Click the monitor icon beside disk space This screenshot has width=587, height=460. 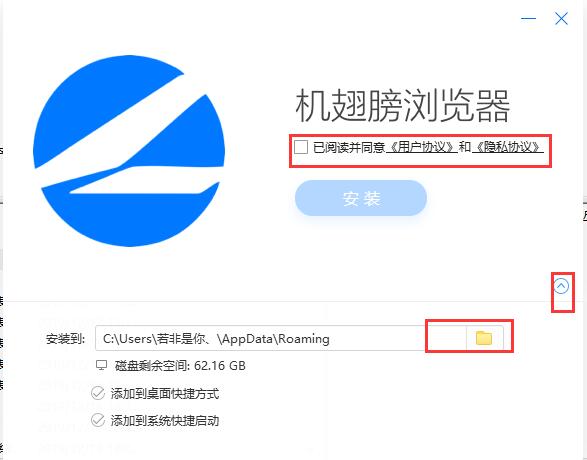[x=101, y=365]
